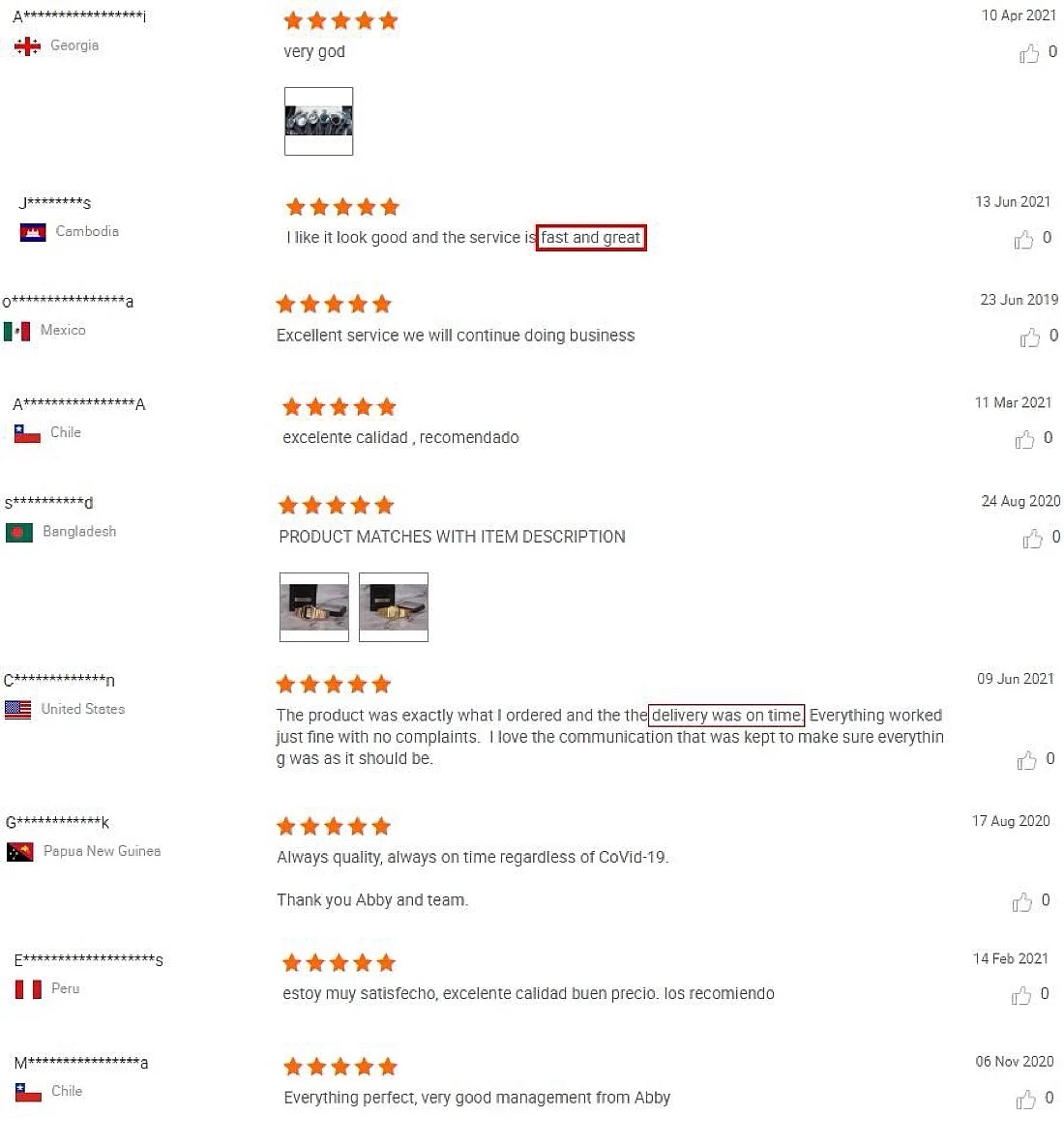Click the United States flag icon
The width and height of the screenshot is (1064, 1145).
pyautogui.click(x=17, y=710)
